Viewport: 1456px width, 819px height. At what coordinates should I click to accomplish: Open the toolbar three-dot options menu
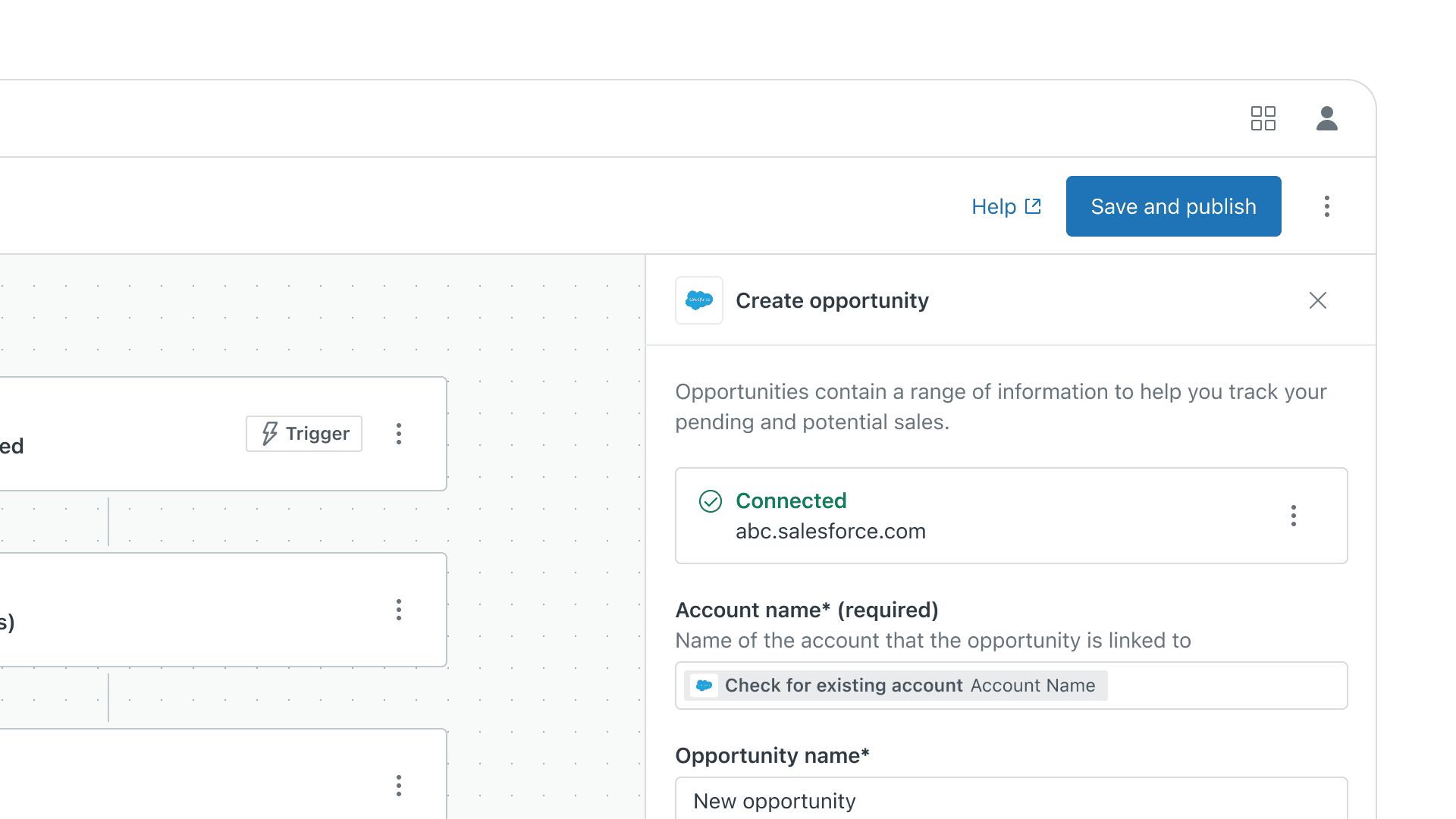tap(1326, 206)
